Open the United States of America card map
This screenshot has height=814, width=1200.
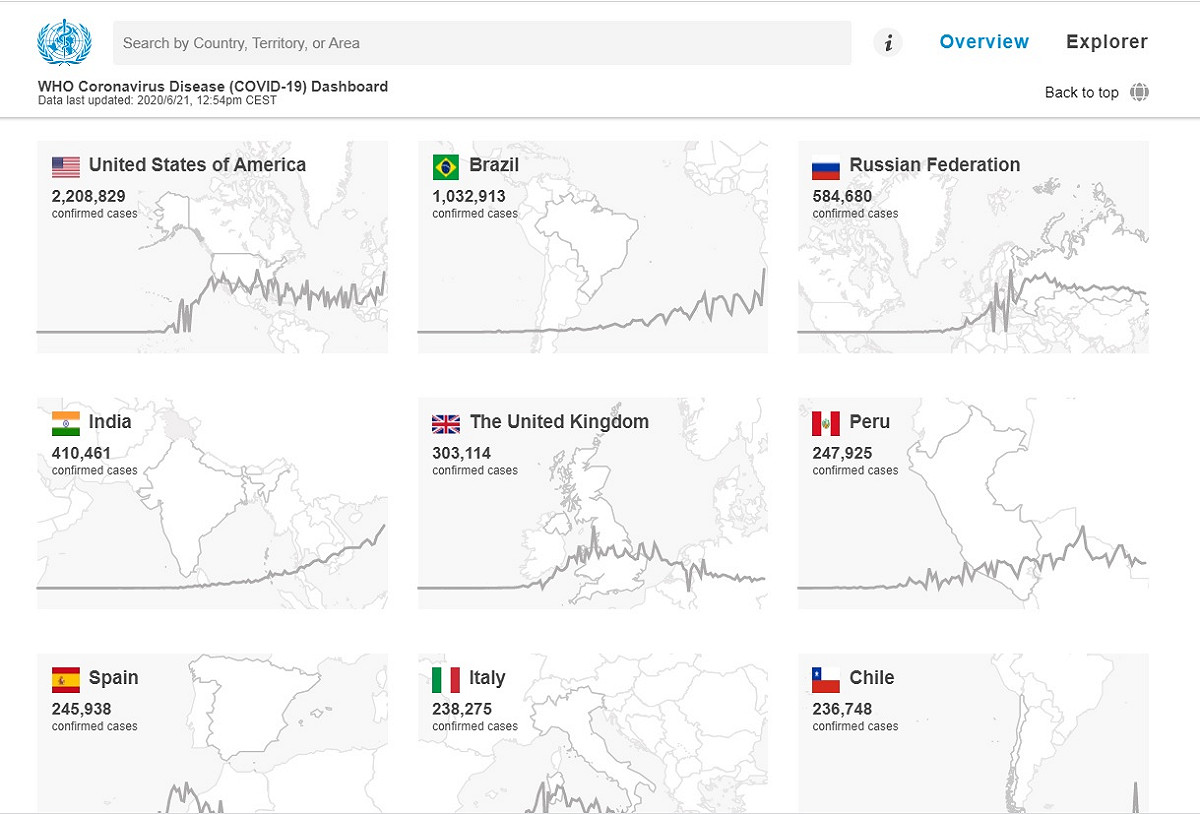click(x=212, y=247)
